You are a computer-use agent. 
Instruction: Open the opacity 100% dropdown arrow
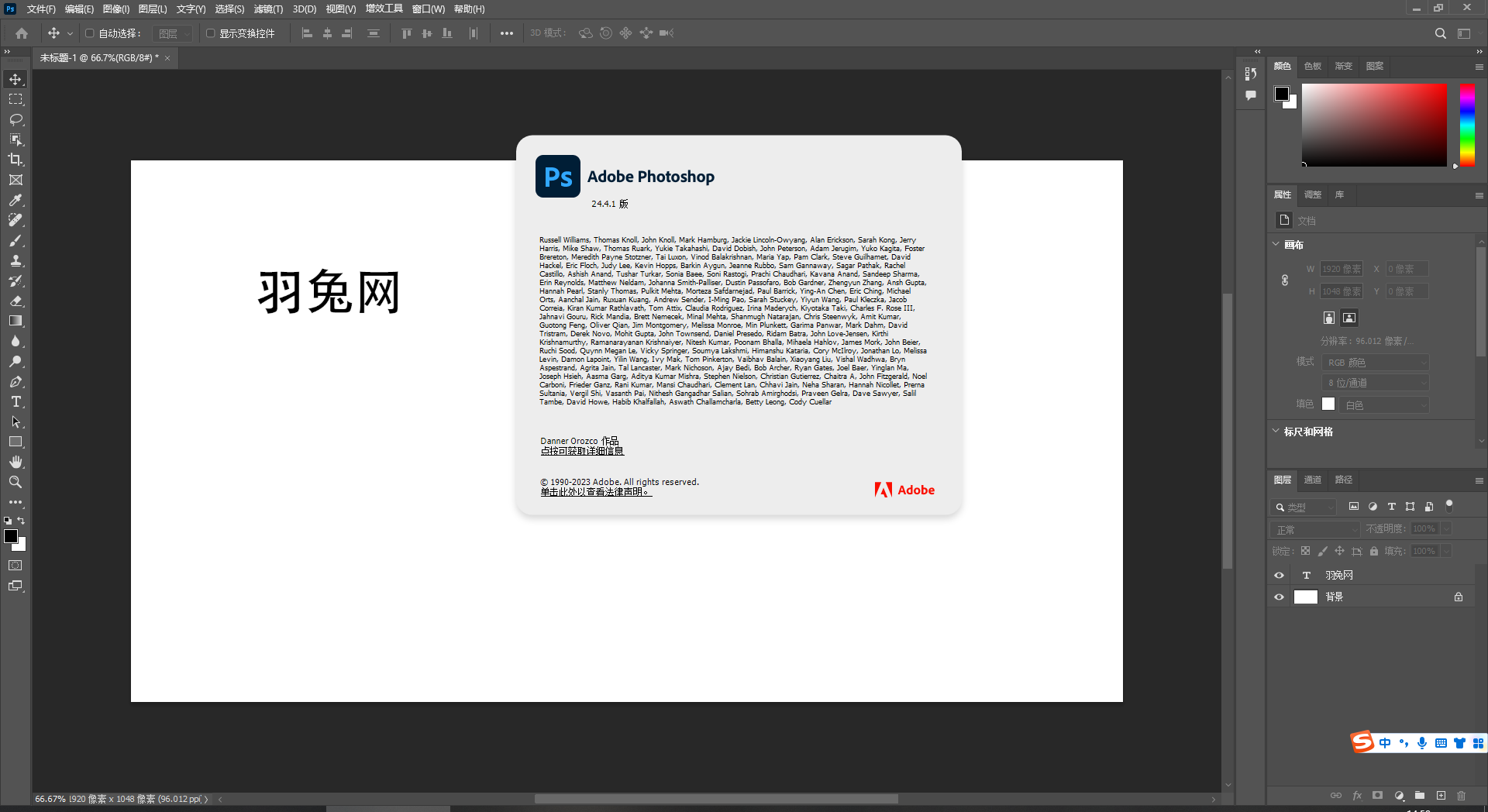tap(1446, 528)
